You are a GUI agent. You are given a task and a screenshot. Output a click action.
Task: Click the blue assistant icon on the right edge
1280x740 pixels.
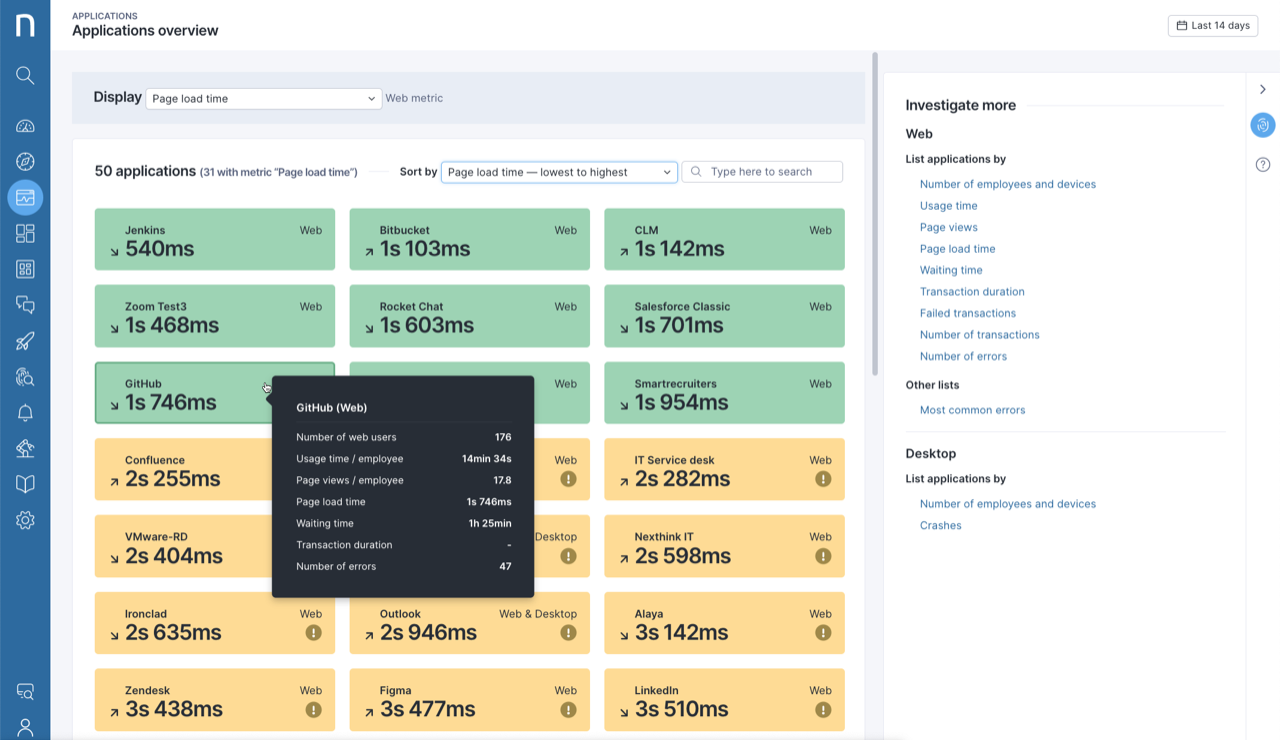1262,125
